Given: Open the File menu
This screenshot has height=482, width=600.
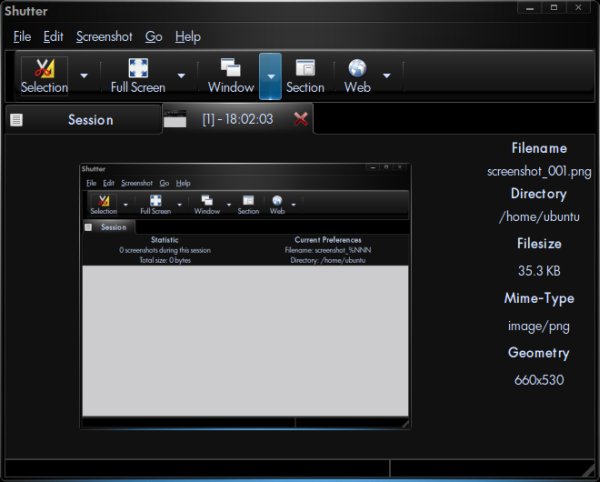Looking at the screenshot, I should [22, 37].
